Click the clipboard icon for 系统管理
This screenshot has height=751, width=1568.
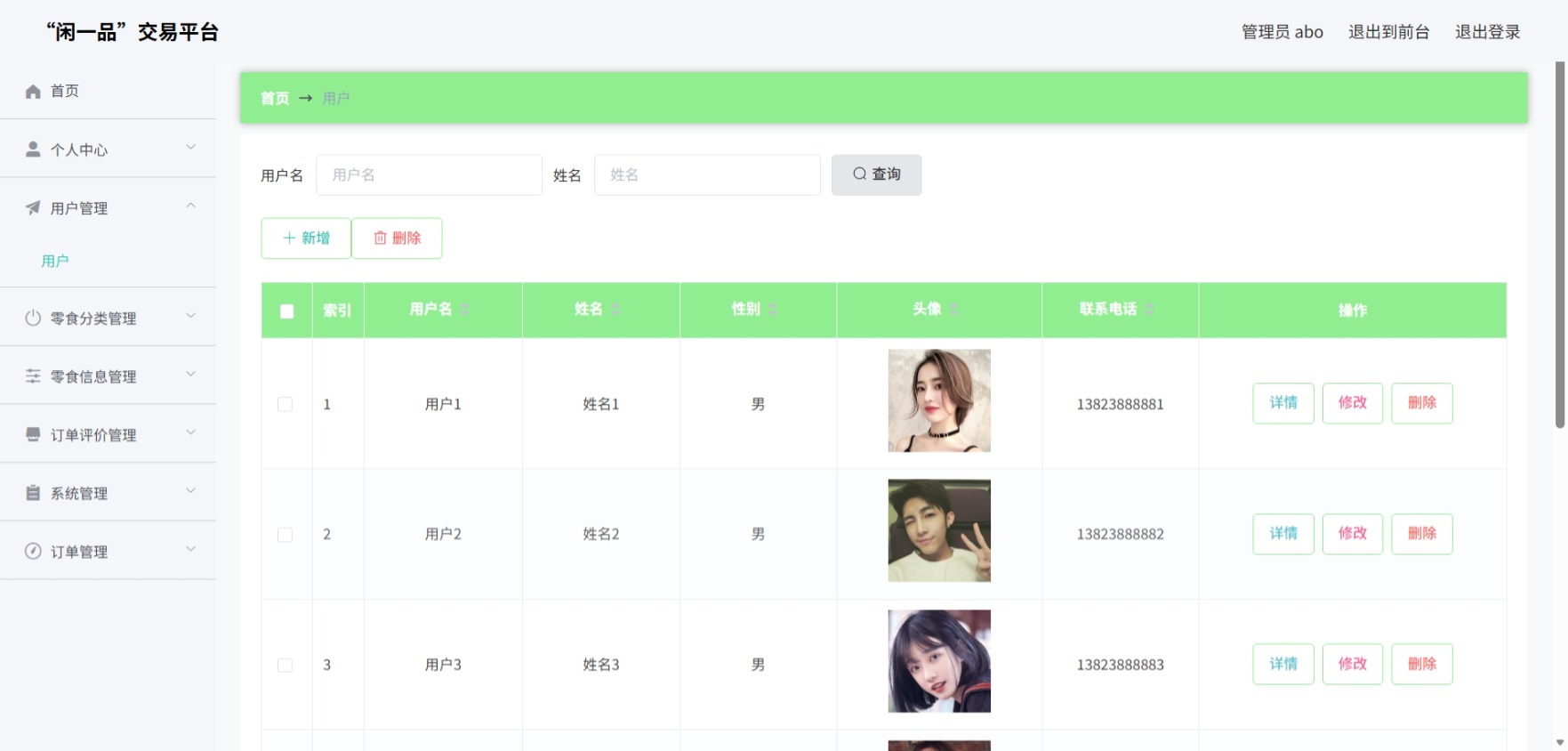pos(33,493)
